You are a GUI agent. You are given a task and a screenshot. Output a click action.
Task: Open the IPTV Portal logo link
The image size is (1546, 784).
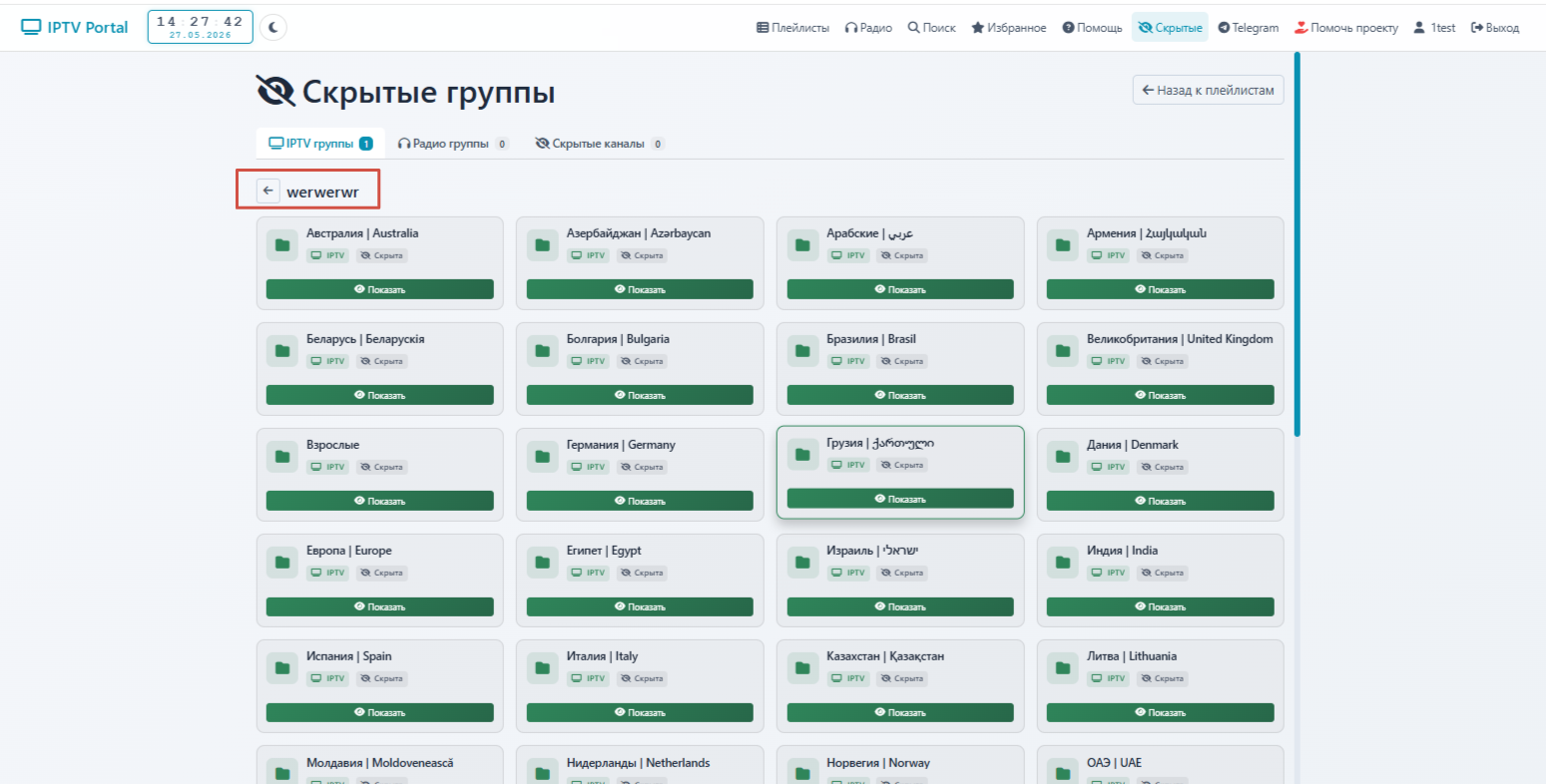pyautogui.click(x=75, y=27)
